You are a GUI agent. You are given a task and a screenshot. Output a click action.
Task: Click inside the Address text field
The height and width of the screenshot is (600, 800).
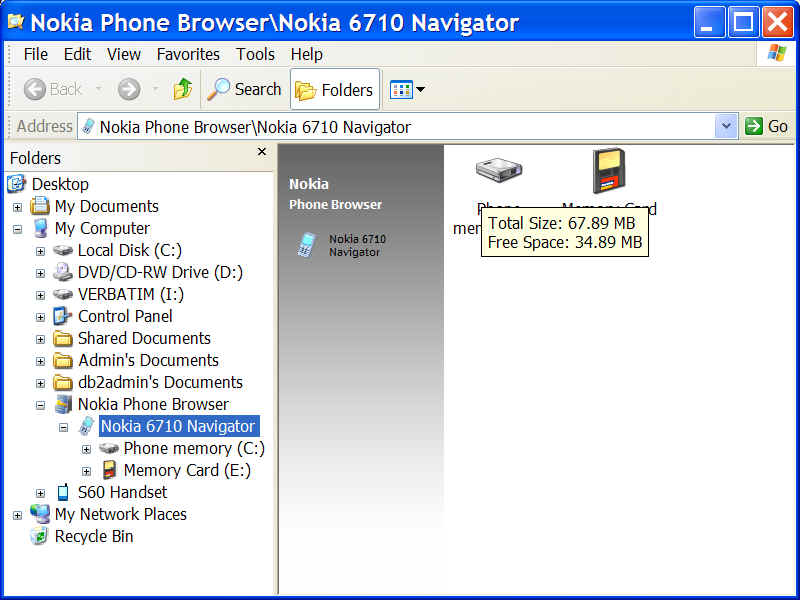pyautogui.click(x=400, y=127)
